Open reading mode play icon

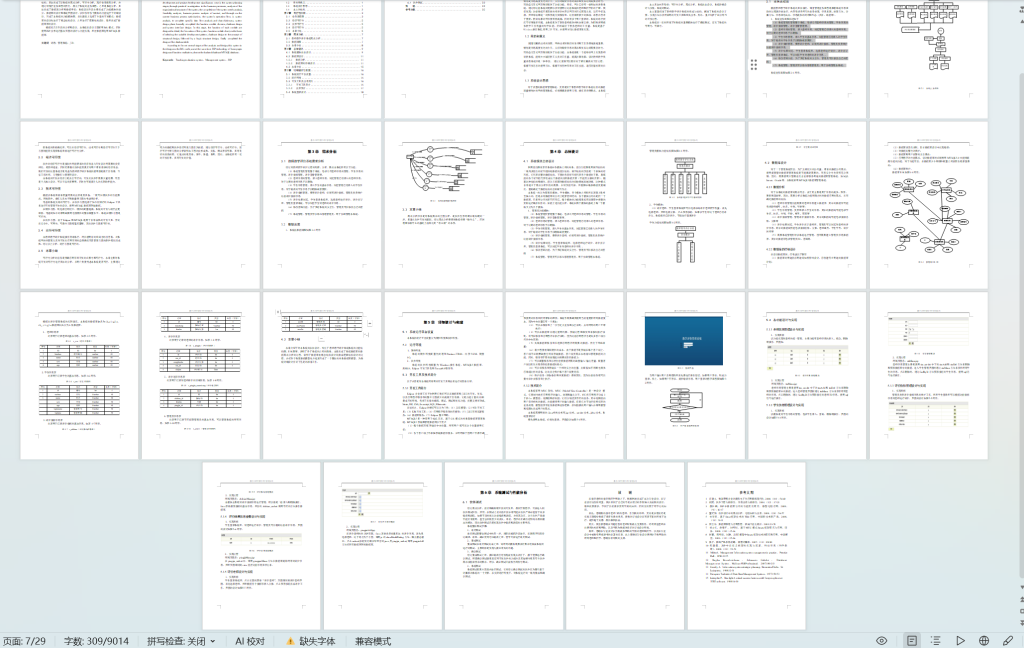coord(960,641)
